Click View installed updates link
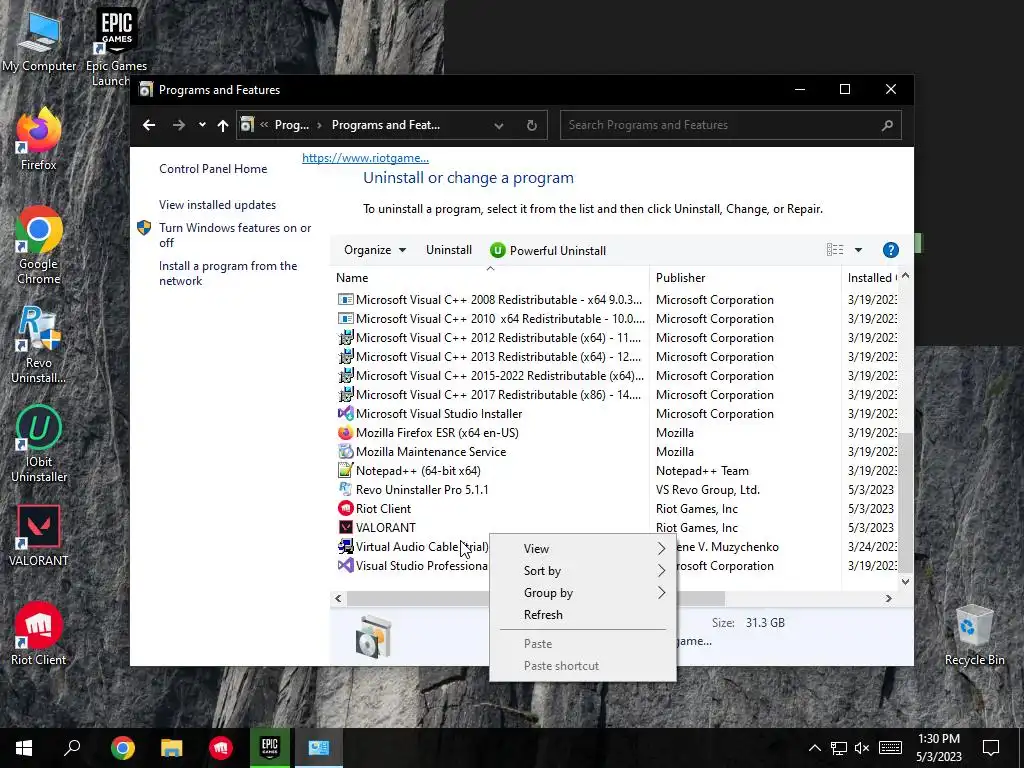This screenshot has height=768, width=1024. pyautogui.click(x=217, y=204)
